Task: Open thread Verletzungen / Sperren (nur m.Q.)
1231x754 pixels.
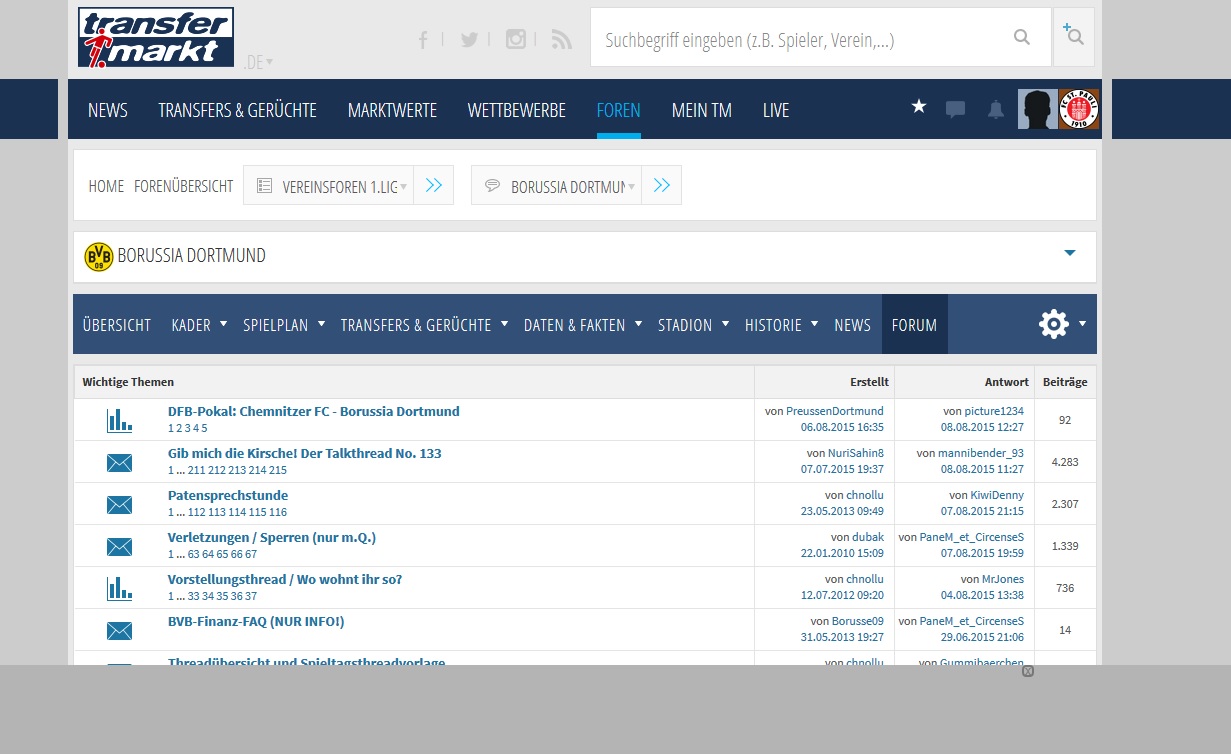Action: pos(272,537)
